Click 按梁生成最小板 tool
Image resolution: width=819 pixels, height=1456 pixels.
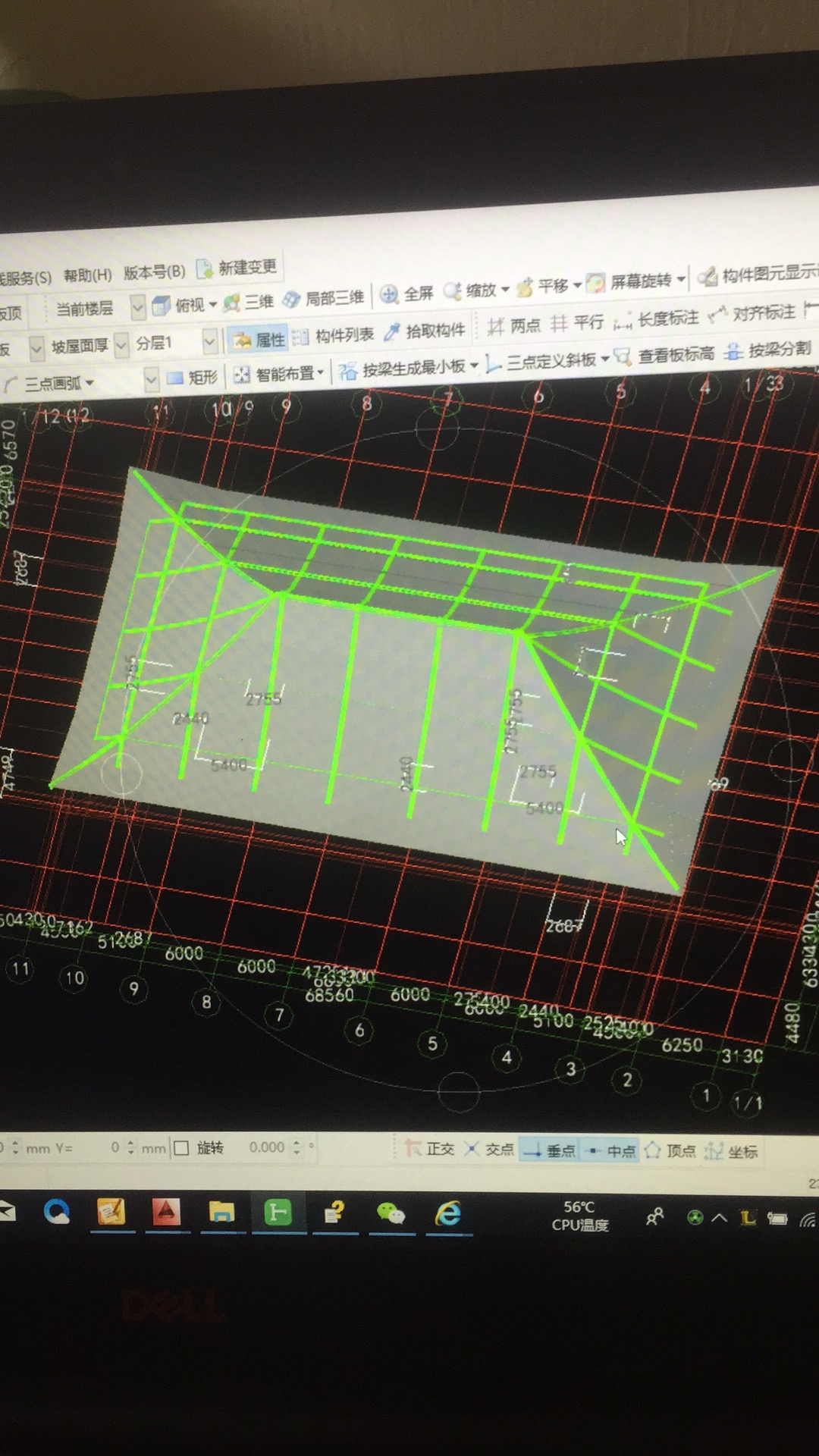coord(402,369)
